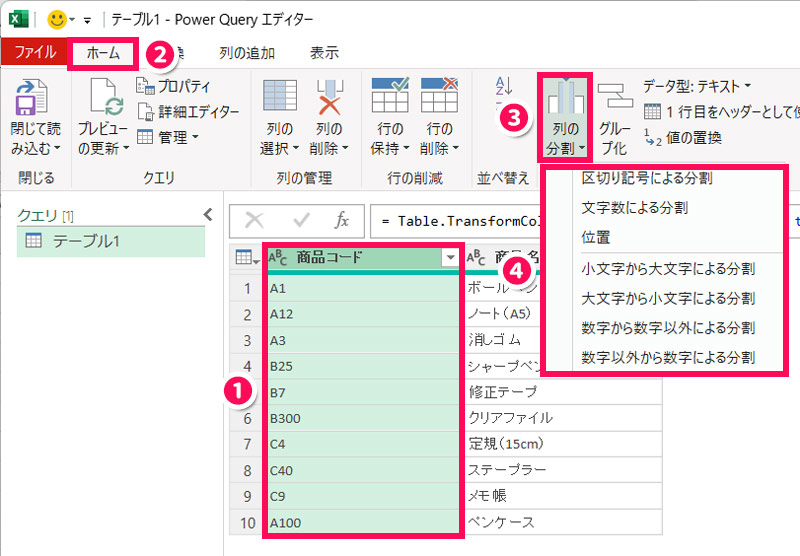The image size is (800, 556).
Task: Expand the 列の削除 dropdown arrow
Action: [x=345, y=148]
